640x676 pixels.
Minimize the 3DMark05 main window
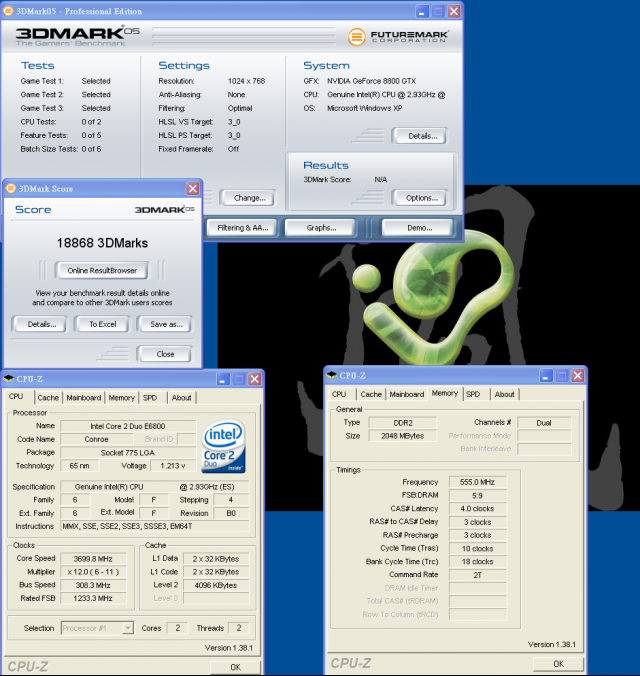point(422,11)
